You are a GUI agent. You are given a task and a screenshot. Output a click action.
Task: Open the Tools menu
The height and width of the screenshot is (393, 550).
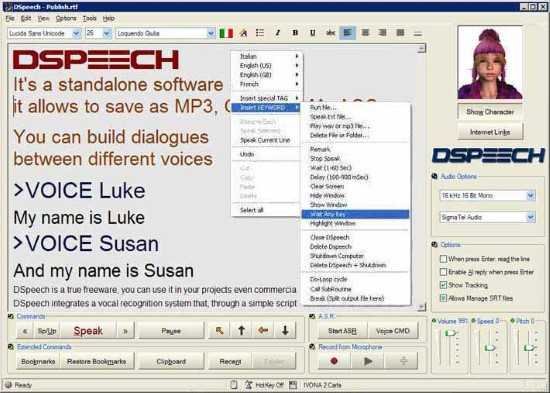click(89, 18)
